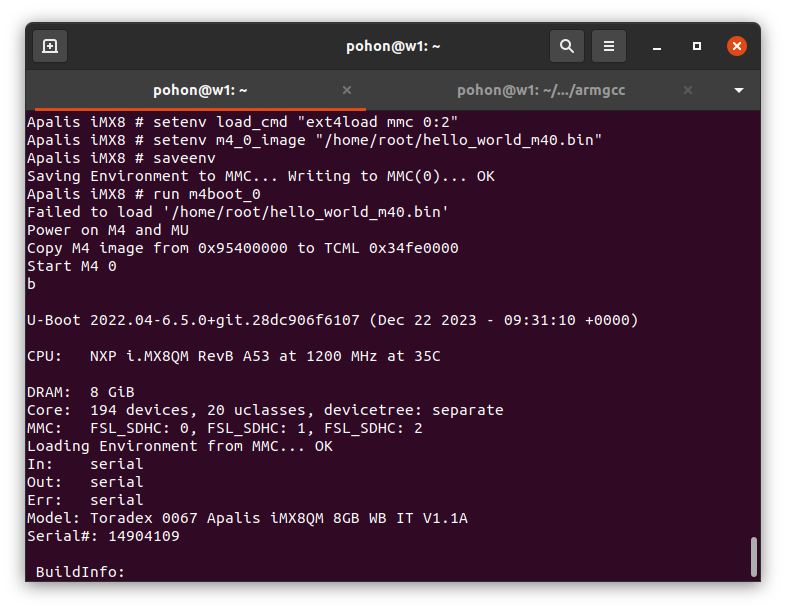Click the terminal scrollbar thumb

click(x=753, y=556)
